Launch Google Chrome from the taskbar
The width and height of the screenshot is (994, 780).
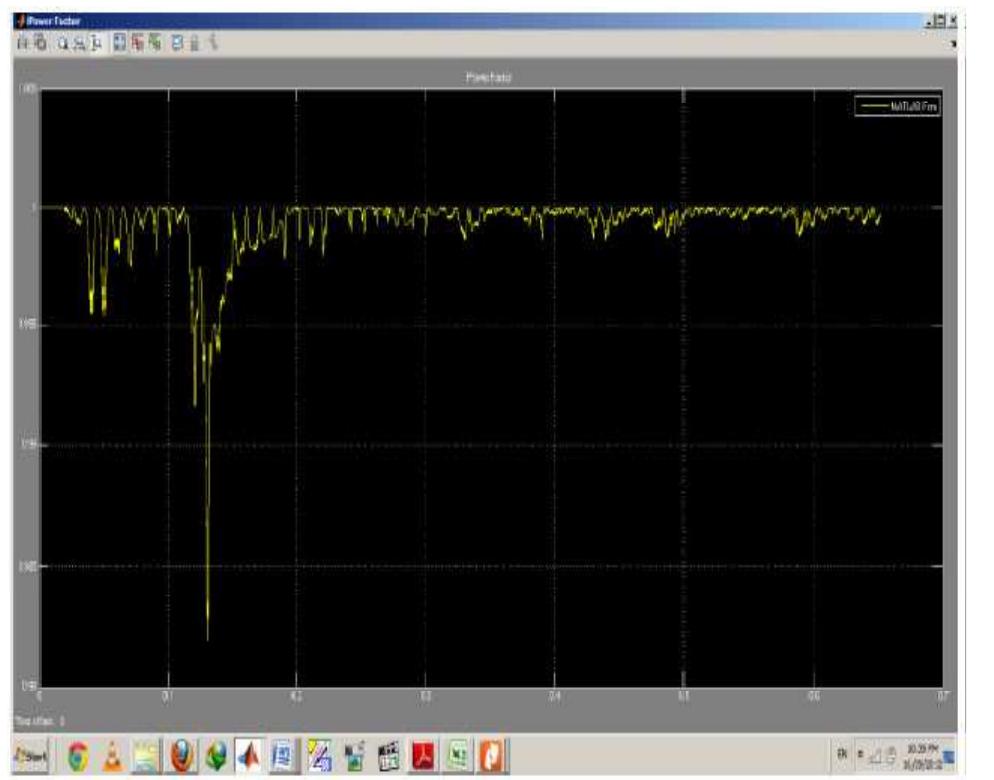(x=78, y=756)
